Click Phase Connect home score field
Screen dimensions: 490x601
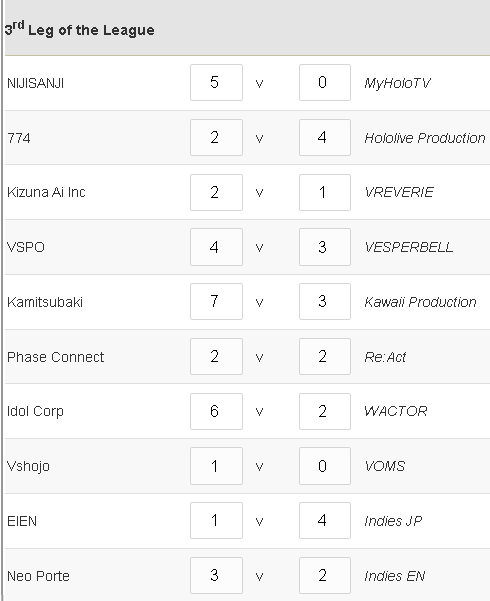pyautogui.click(x=216, y=356)
